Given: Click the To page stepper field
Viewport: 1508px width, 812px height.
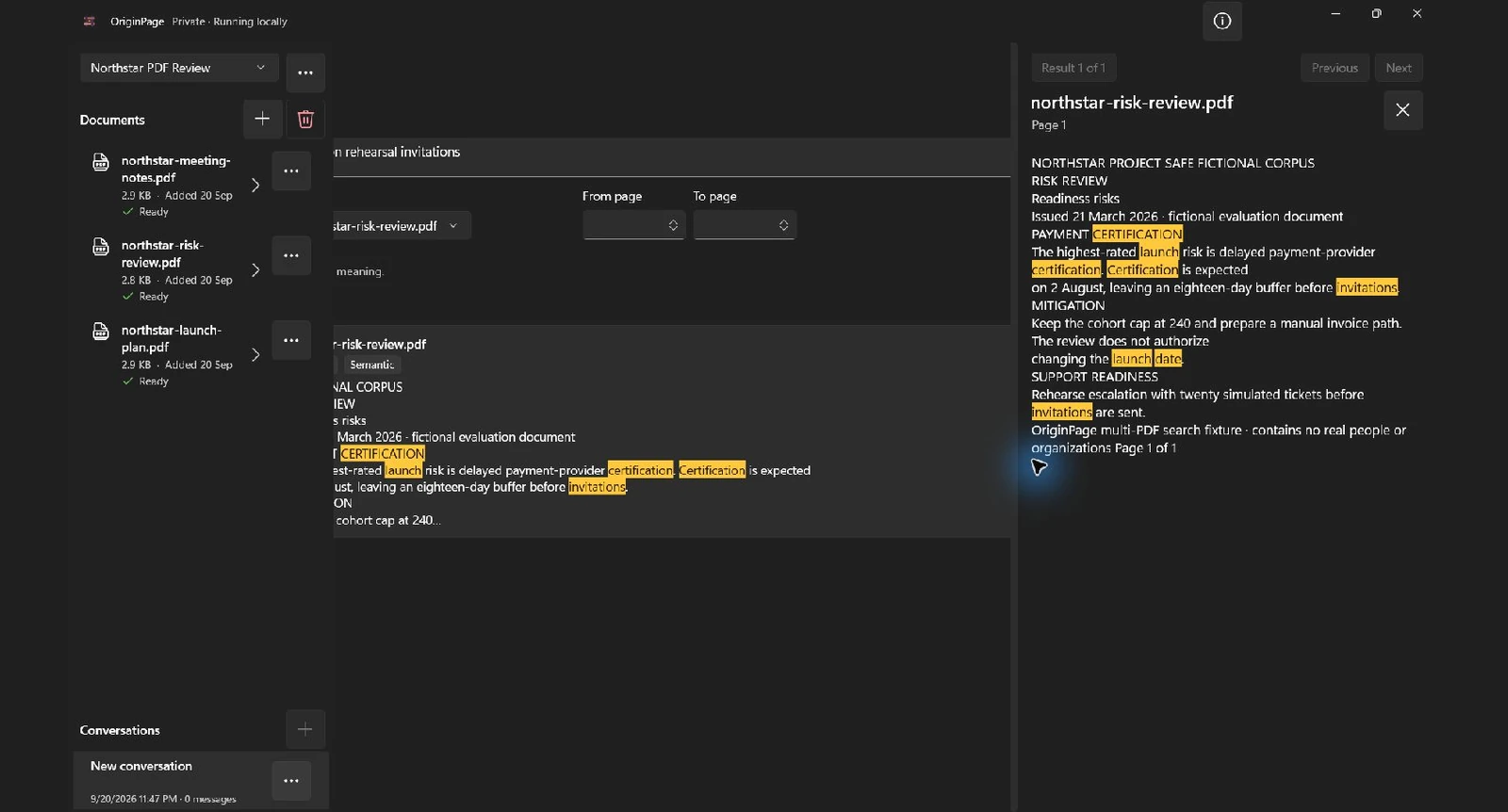Looking at the screenshot, I should [x=745, y=225].
